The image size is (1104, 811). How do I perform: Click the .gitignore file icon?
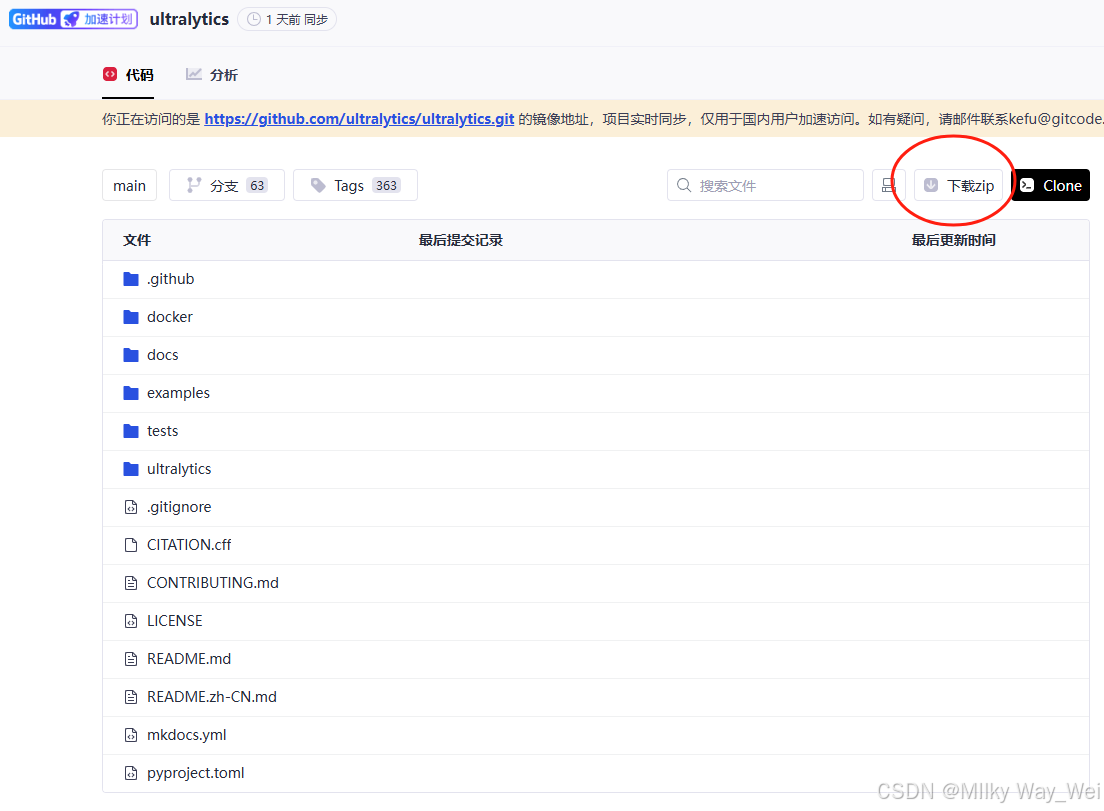[131, 507]
